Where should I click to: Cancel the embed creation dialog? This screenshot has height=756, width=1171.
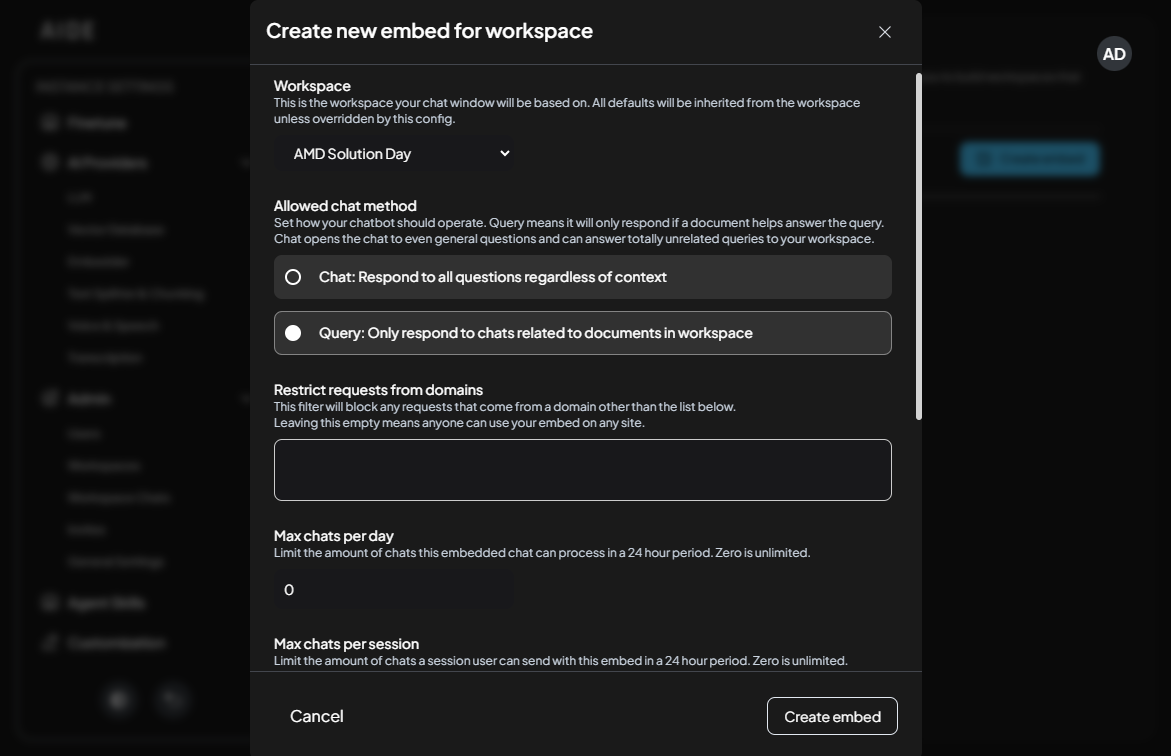tap(317, 716)
